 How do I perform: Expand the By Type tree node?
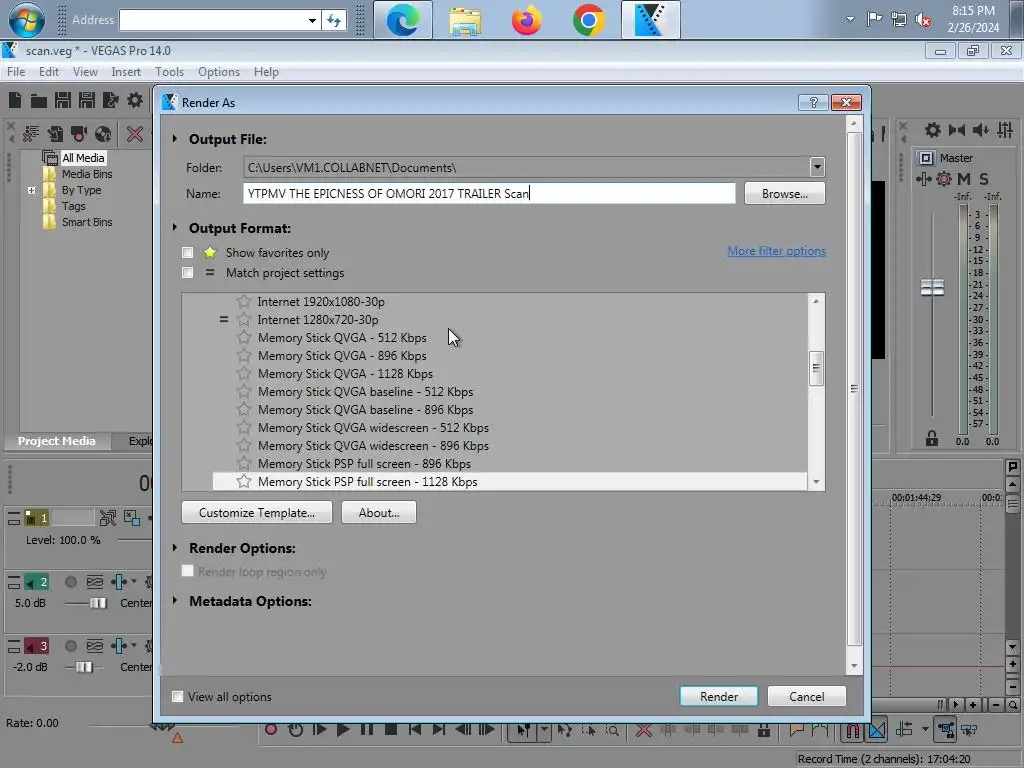(31, 190)
